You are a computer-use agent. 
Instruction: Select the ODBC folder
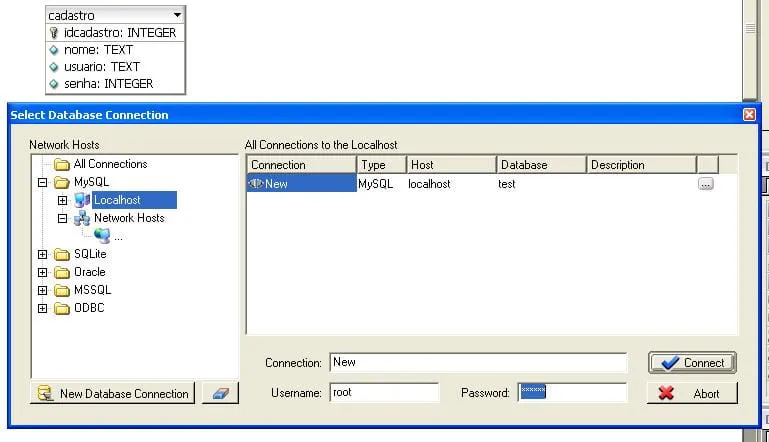(89, 308)
